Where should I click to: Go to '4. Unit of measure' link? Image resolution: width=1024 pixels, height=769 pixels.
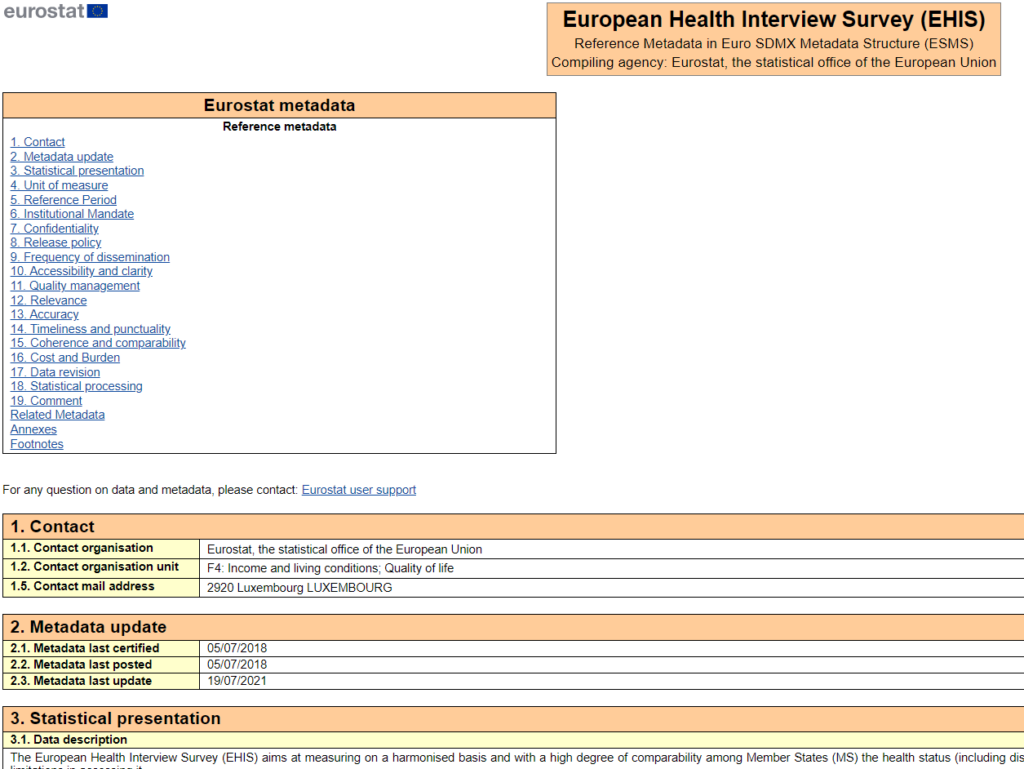(x=59, y=185)
